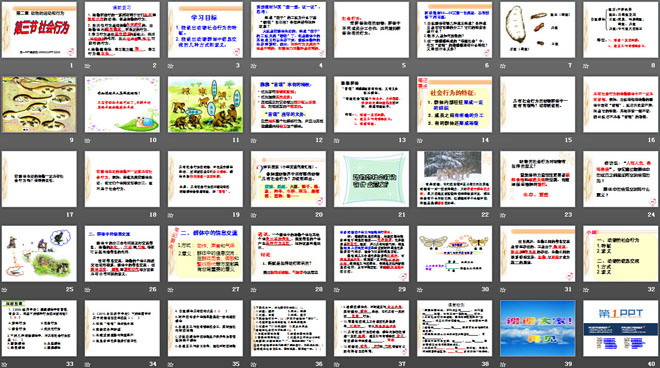660x368 pixels.
Task: Choose slide 30 showing the two moths diagram
Action: [455, 253]
